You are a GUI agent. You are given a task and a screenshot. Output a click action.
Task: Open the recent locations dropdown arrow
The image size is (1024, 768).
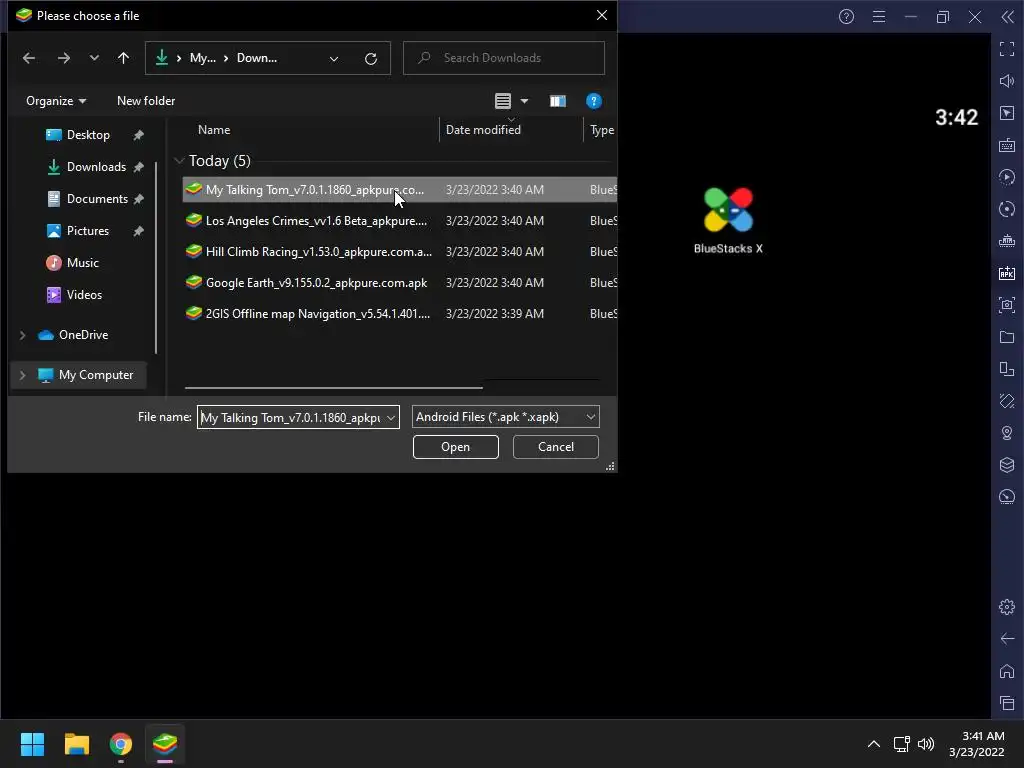94,58
